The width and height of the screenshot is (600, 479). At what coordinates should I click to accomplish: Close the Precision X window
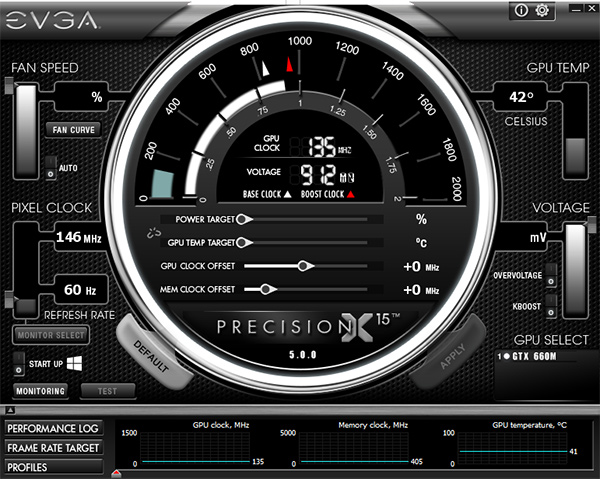(x=592, y=8)
